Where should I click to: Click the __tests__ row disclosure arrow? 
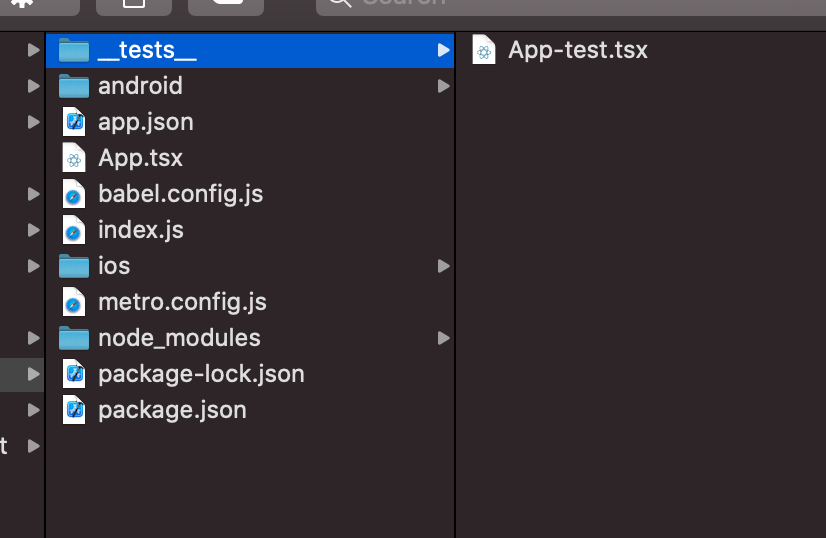click(443, 50)
